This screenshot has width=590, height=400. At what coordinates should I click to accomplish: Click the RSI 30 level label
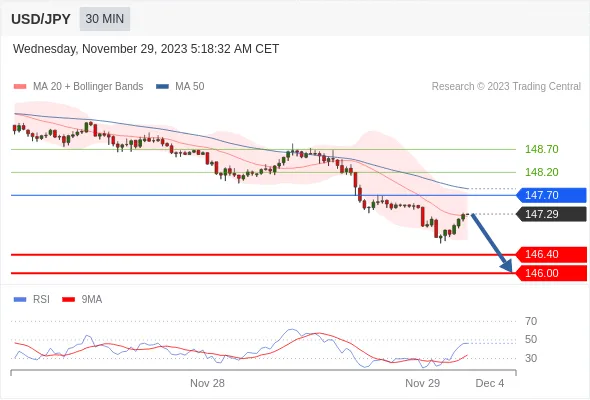531,358
